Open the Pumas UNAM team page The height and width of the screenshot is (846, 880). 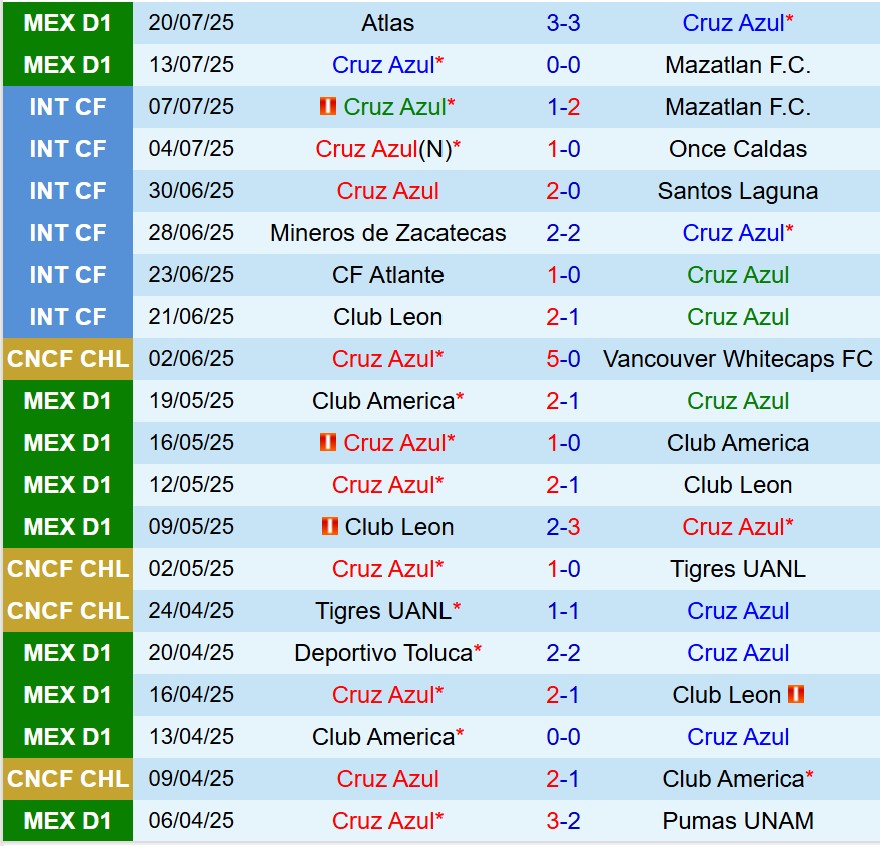[x=738, y=821]
